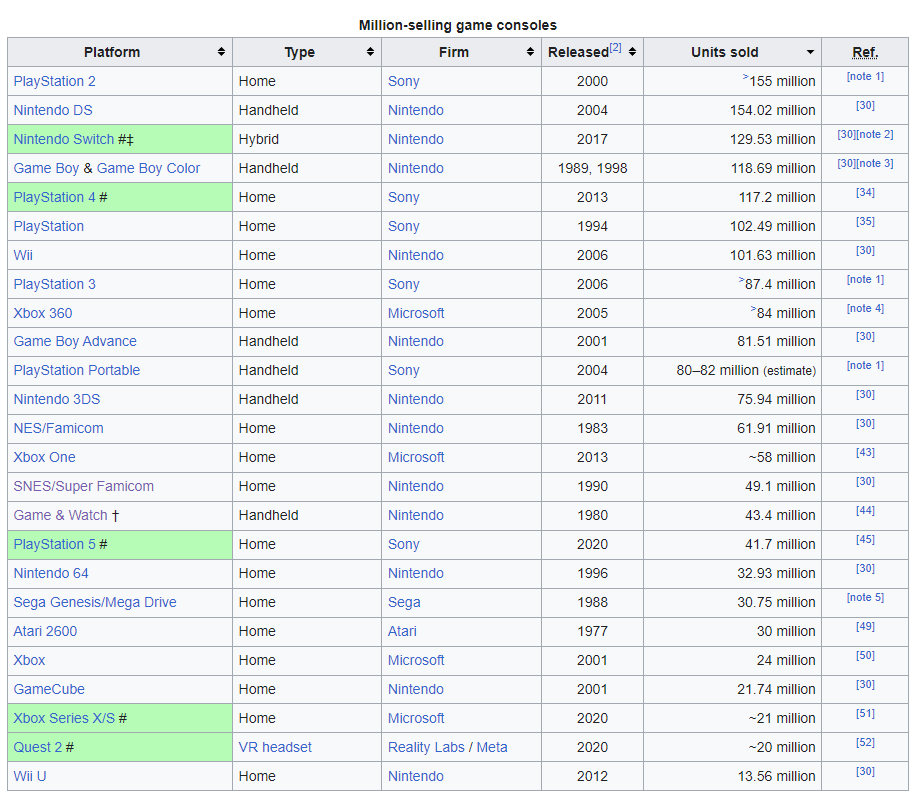The height and width of the screenshot is (791, 920).
Task: Open the PlayStation 3 link
Action: tap(55, 284)
